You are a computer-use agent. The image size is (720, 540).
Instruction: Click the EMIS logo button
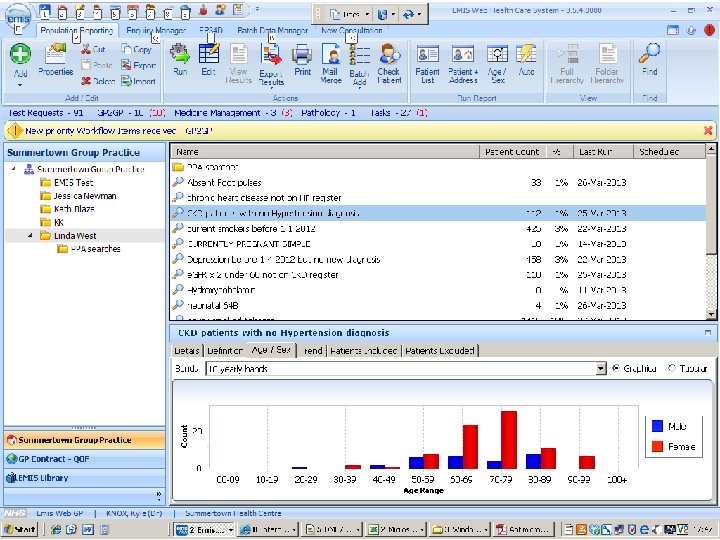(18, 17)
